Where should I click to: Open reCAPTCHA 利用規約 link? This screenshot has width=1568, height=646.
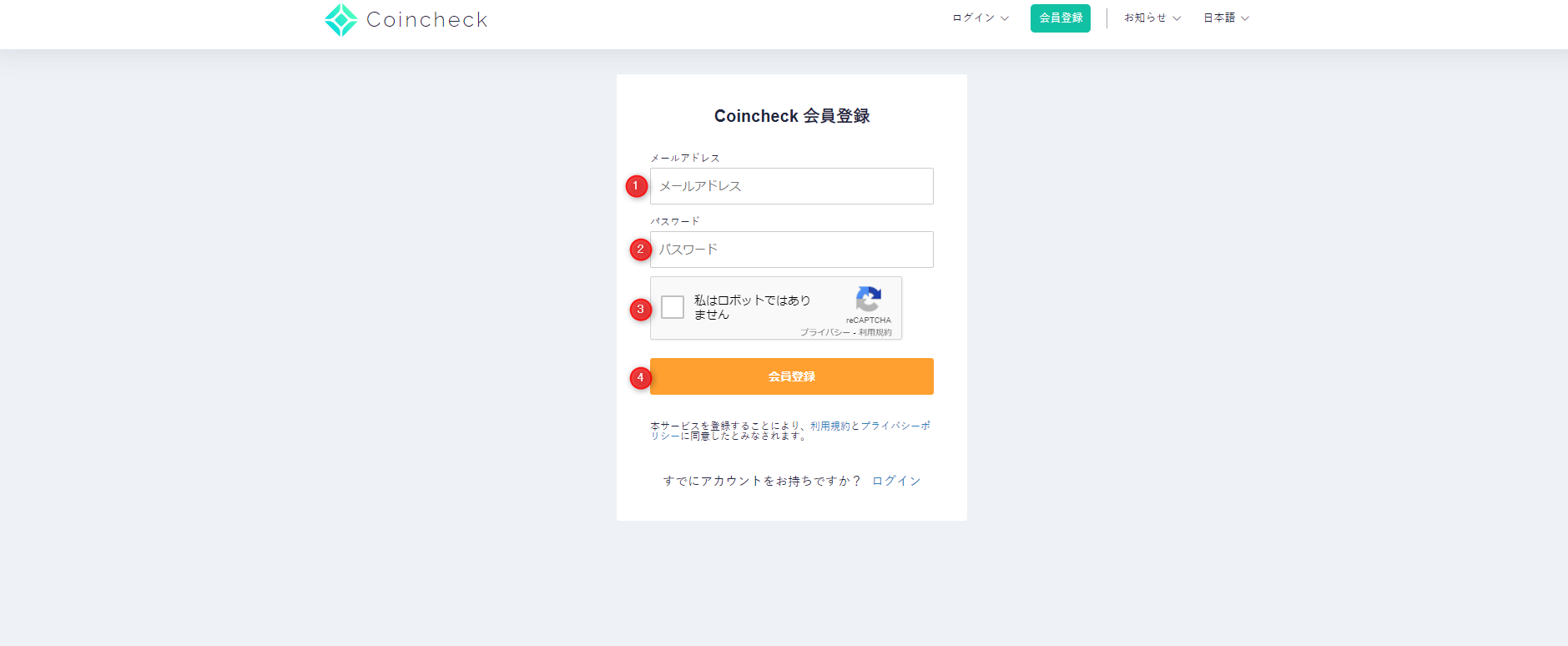pos(875,332)
